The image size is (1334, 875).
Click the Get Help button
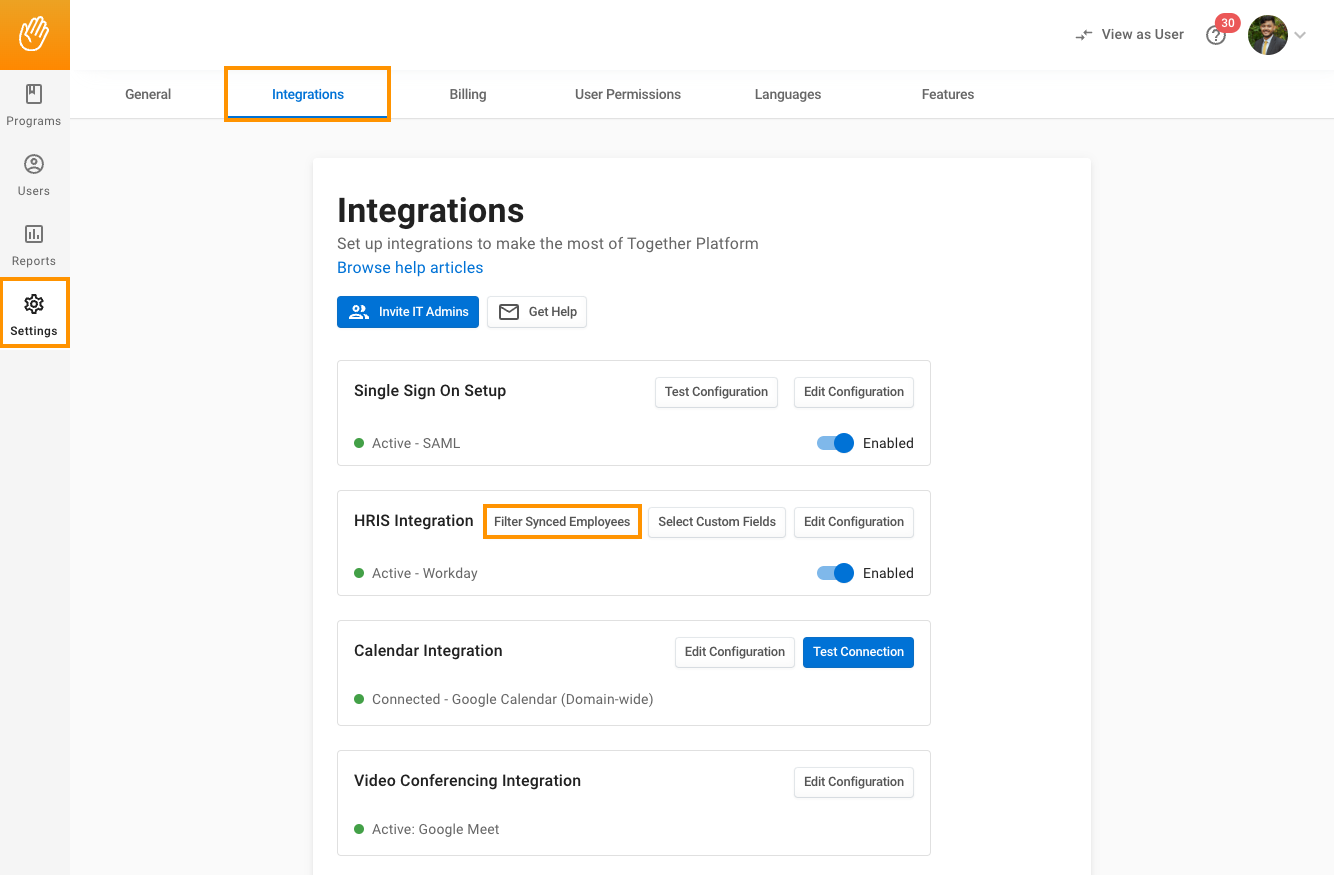(x=537, y=312)
